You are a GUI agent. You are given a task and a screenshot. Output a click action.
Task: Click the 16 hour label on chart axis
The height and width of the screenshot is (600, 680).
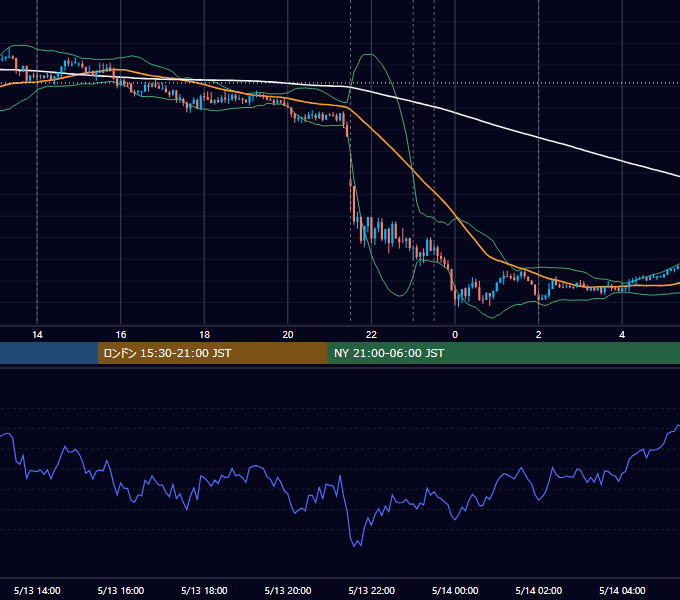tap(121, 335)
